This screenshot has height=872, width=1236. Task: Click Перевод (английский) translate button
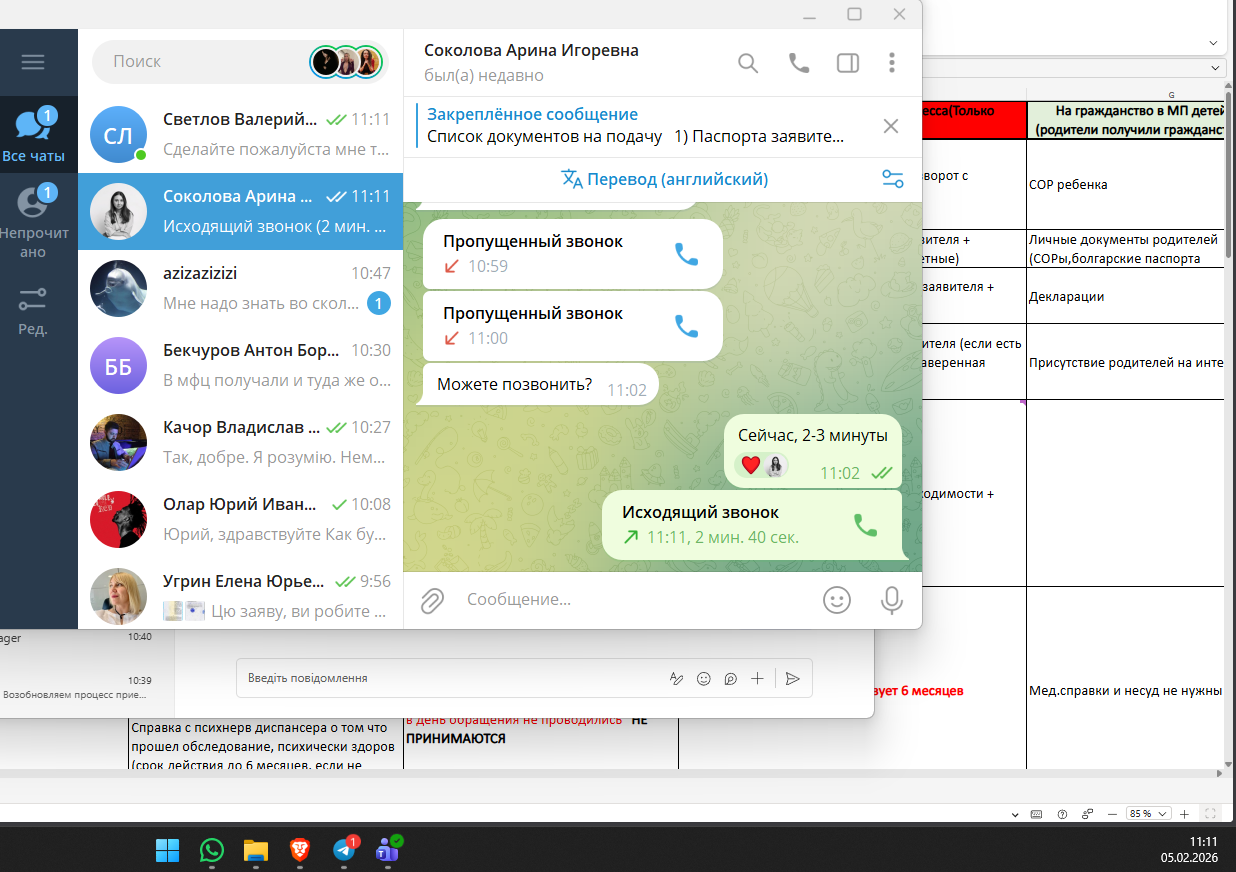coord(665,180)
